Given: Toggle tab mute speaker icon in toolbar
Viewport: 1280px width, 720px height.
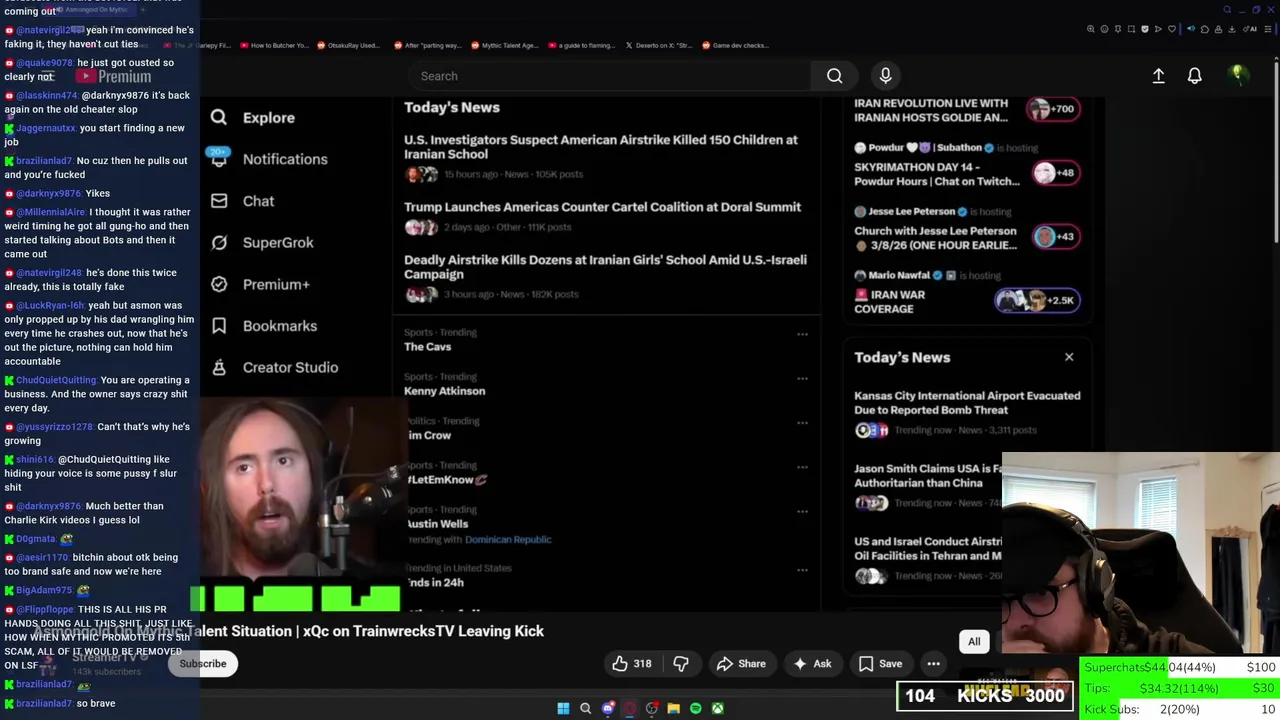Looking at the screenshot, I should pos(1191,29).
